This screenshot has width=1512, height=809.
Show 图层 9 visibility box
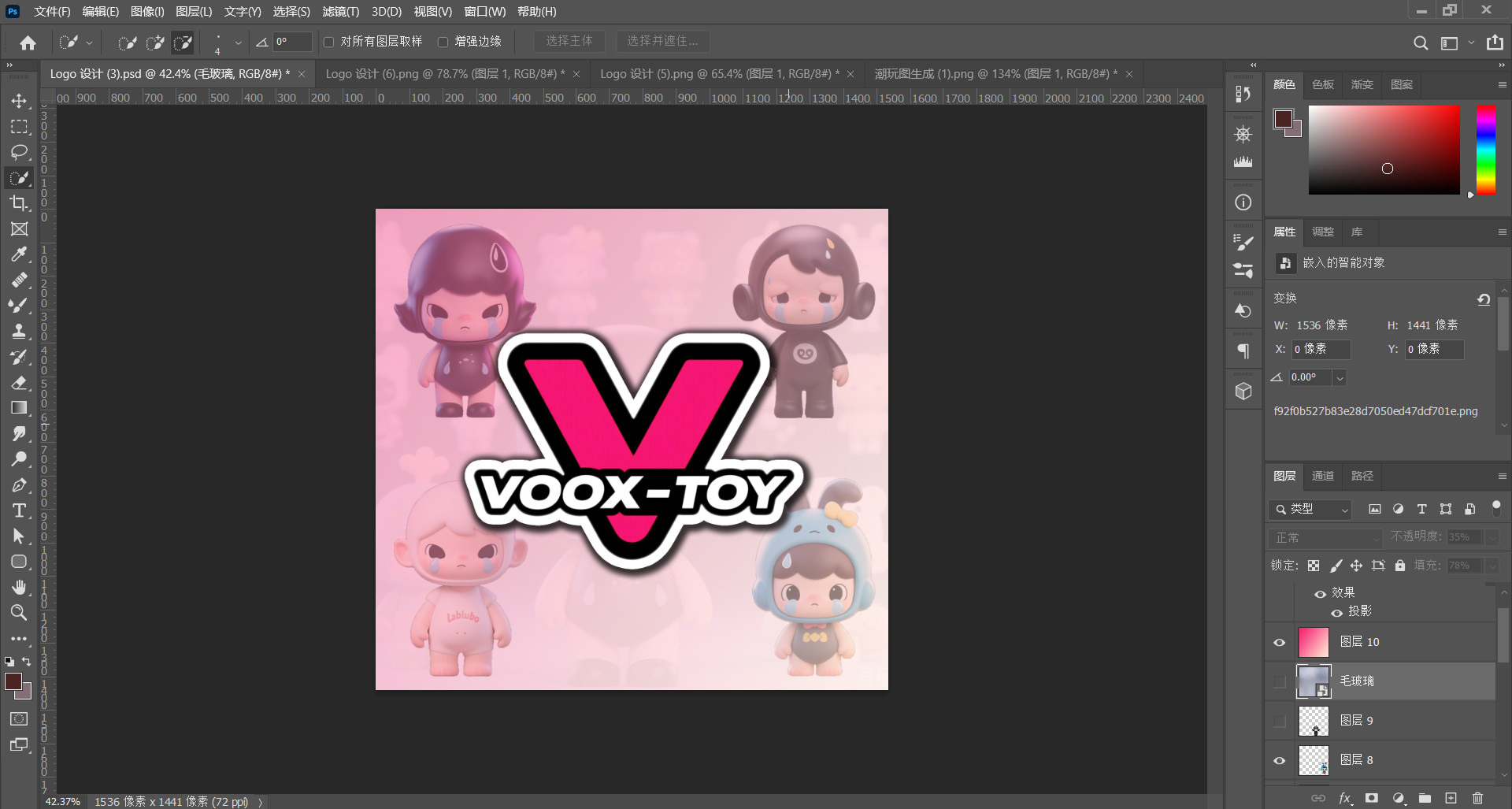coord(1280,721)
